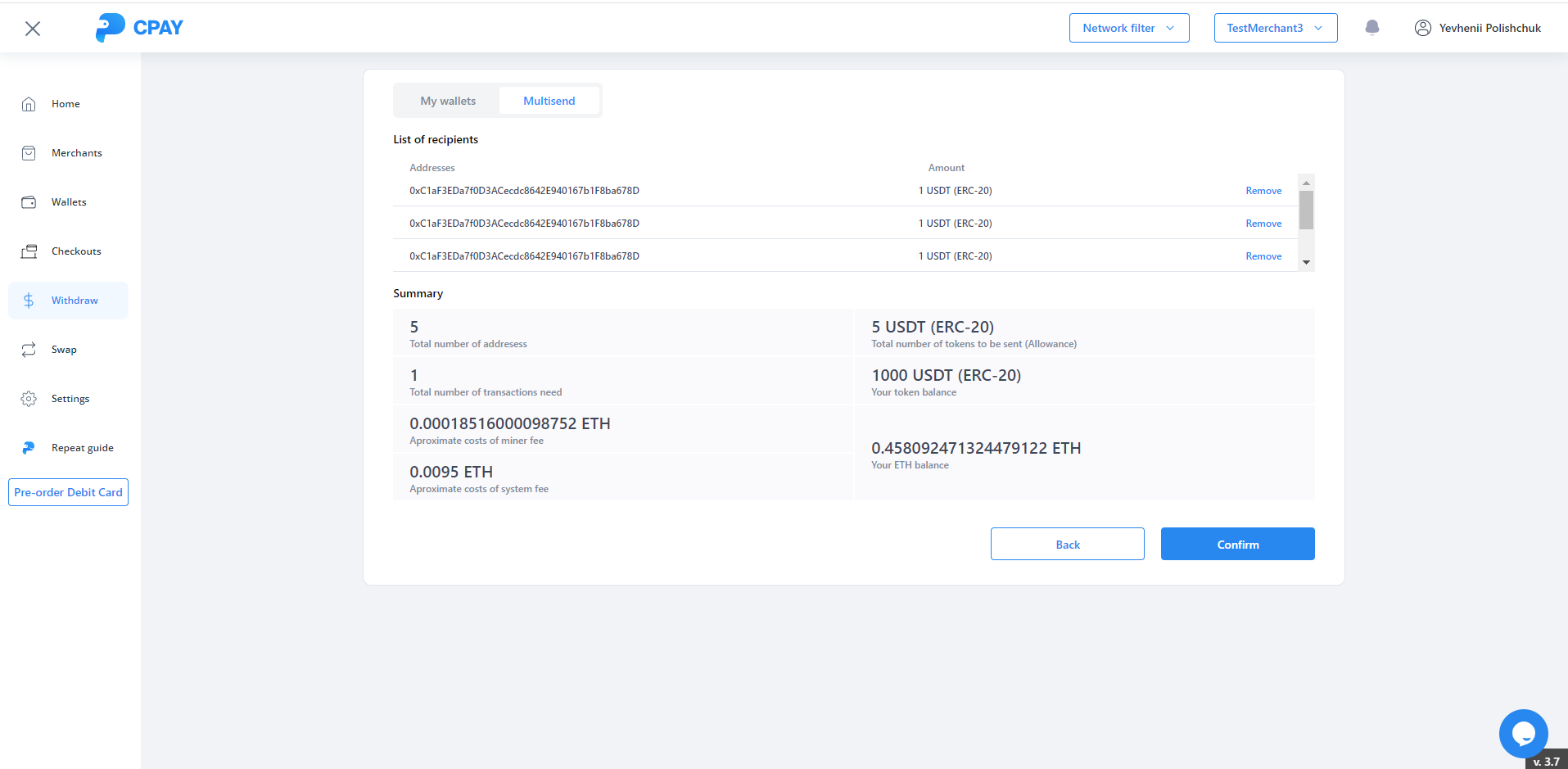This screenshot has height=769, width=1568.
Task: Switch to the My wallets tab
Action: point(448,101)
